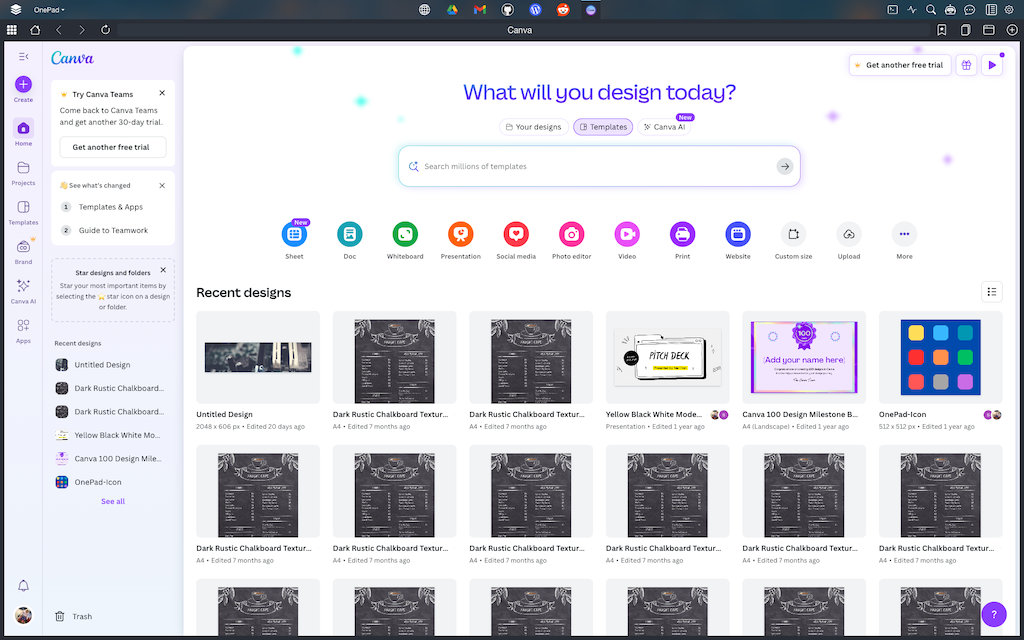1024x640 pixels.
Task: Open Yellow Black White Mo... in sidebar list
Action: pyautogui.click(x=112, y=435)
